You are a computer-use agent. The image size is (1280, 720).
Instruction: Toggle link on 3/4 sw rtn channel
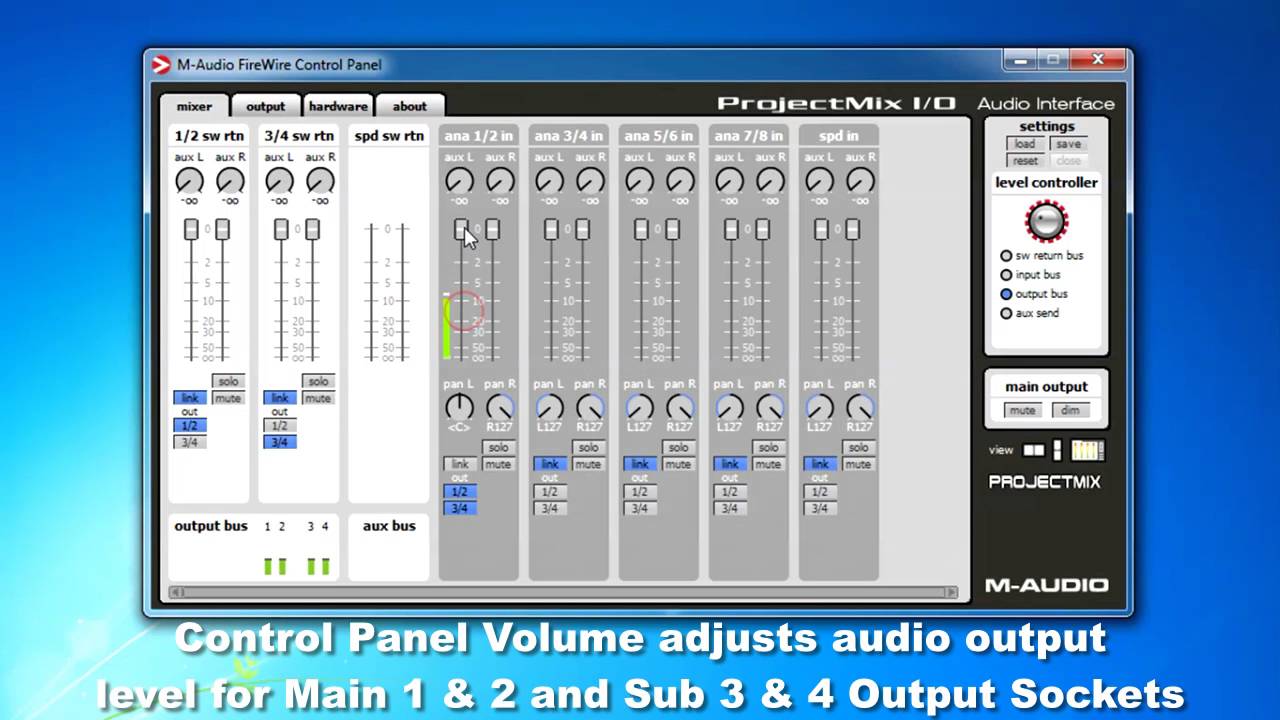coord(279,398)
